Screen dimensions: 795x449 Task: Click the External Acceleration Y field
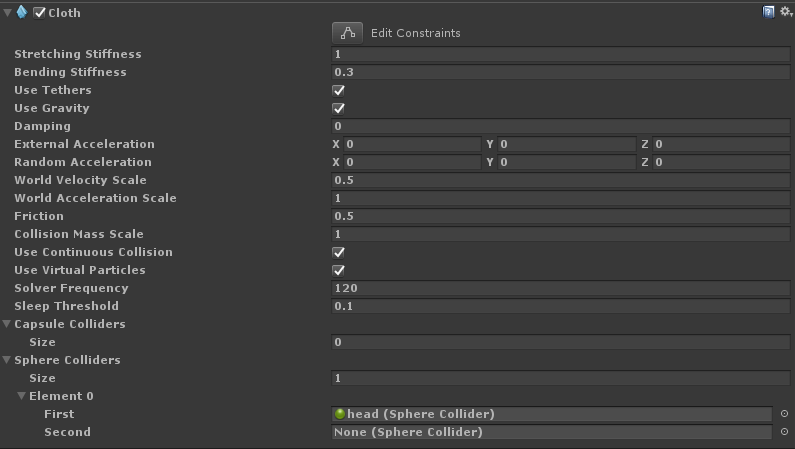coord(566,144)
